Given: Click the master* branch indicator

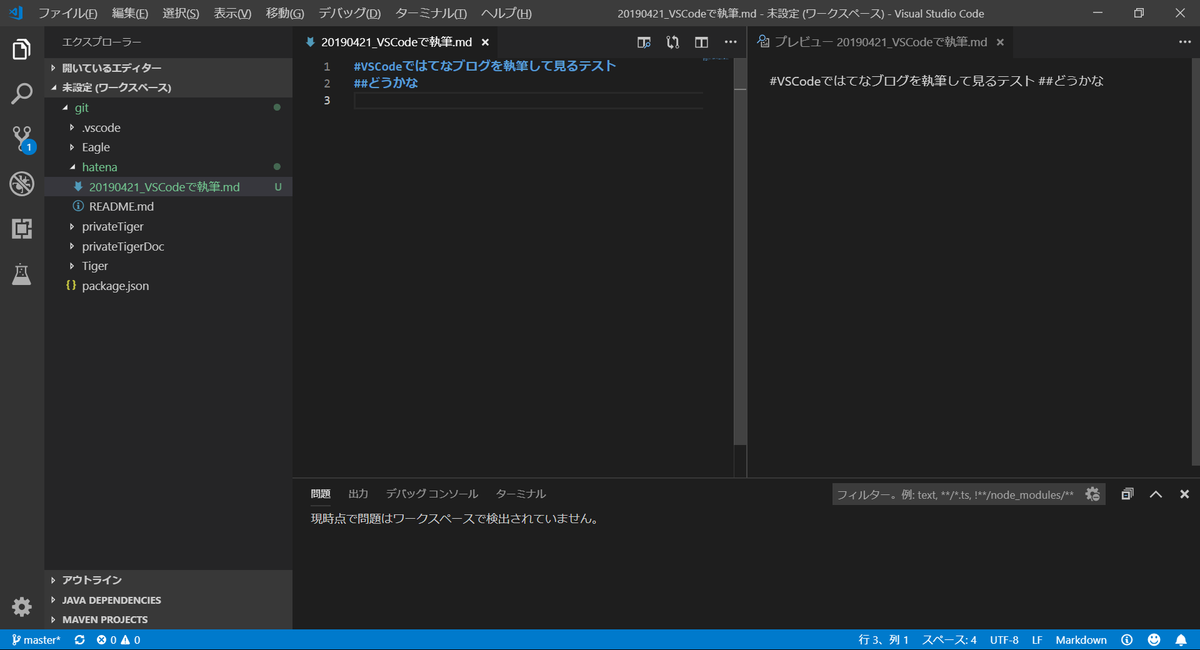Looking at the screenshot, I should (x=36, y=640).
